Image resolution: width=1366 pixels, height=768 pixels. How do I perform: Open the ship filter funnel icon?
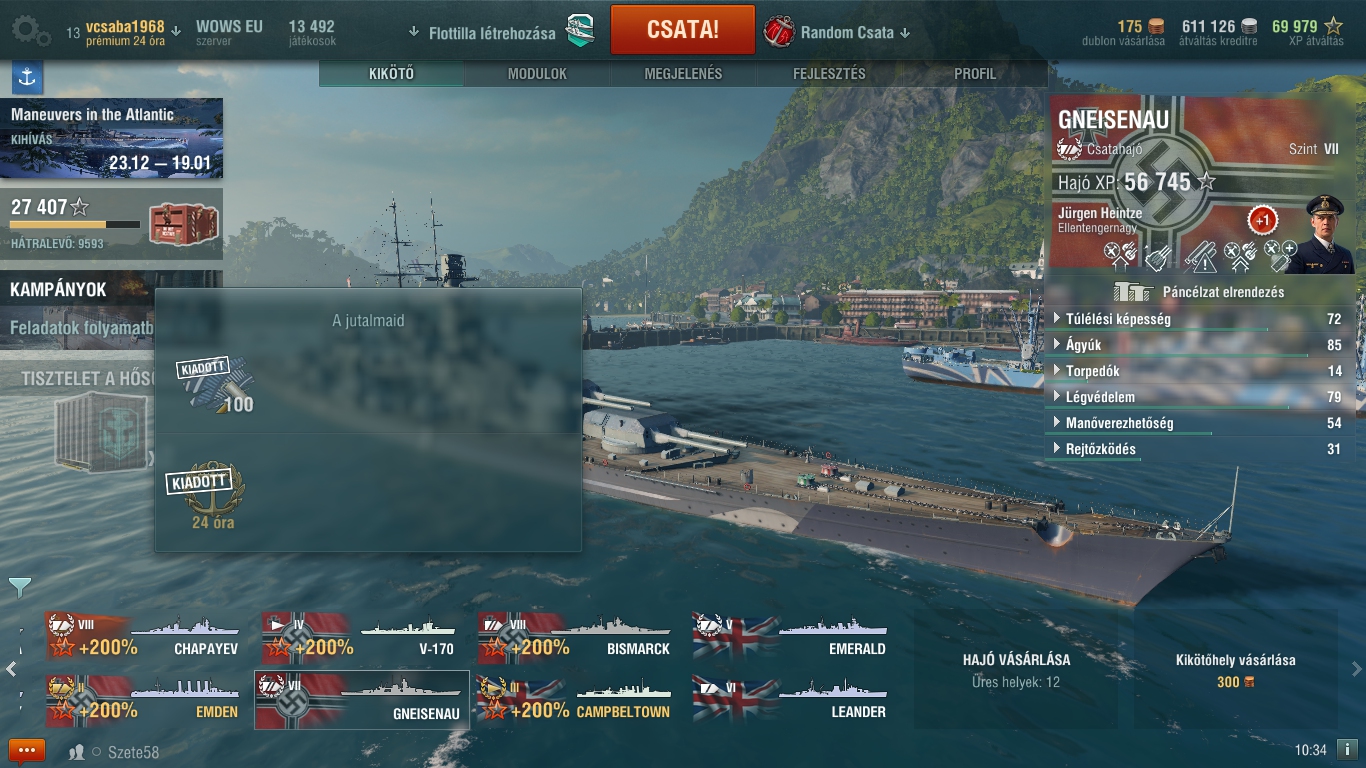19,586
